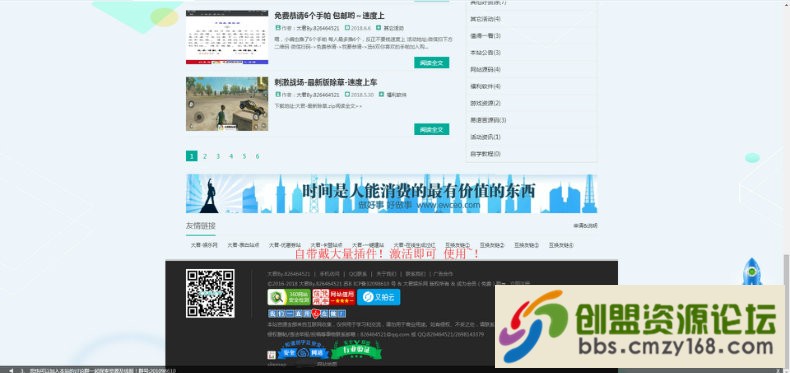Click author icon of the 免费恭请6个手帕 post
This screenshot has width=790, height=373.
(x=278, y=28)
